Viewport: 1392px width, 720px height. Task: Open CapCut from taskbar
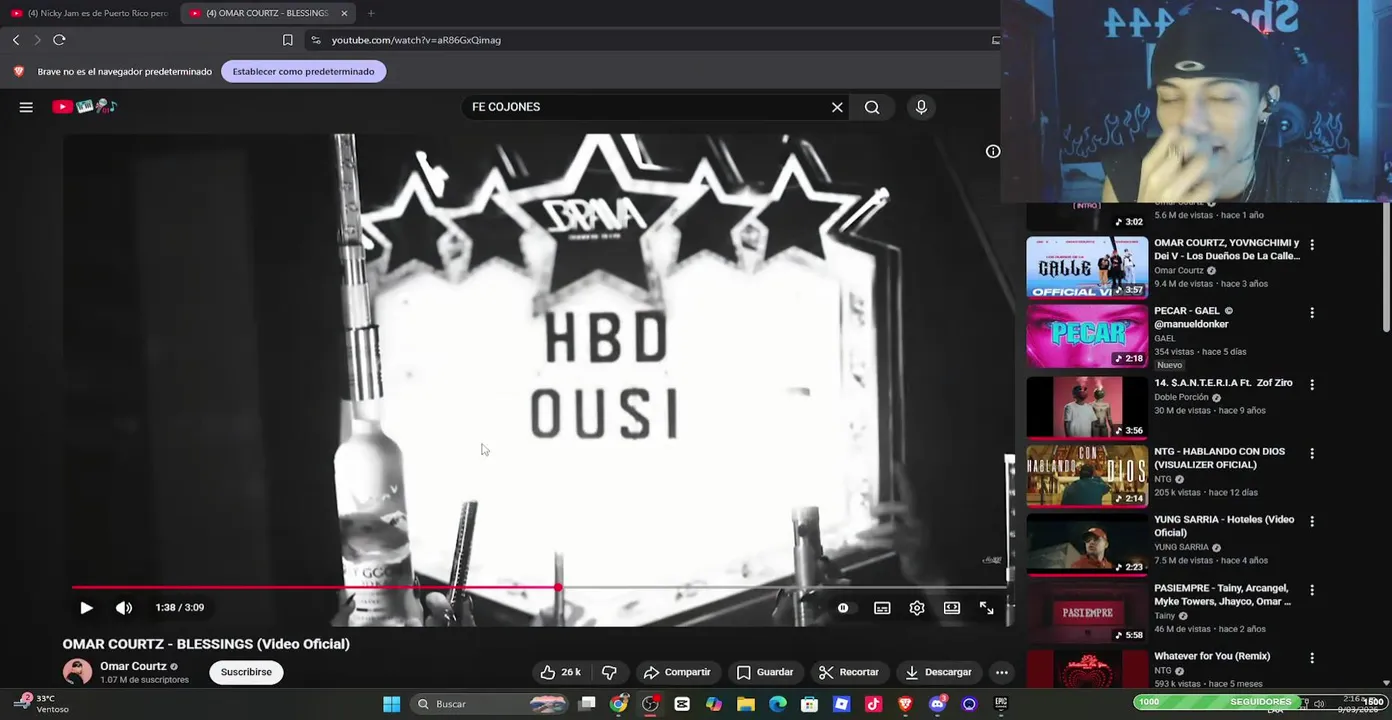(x=682, y=704)
